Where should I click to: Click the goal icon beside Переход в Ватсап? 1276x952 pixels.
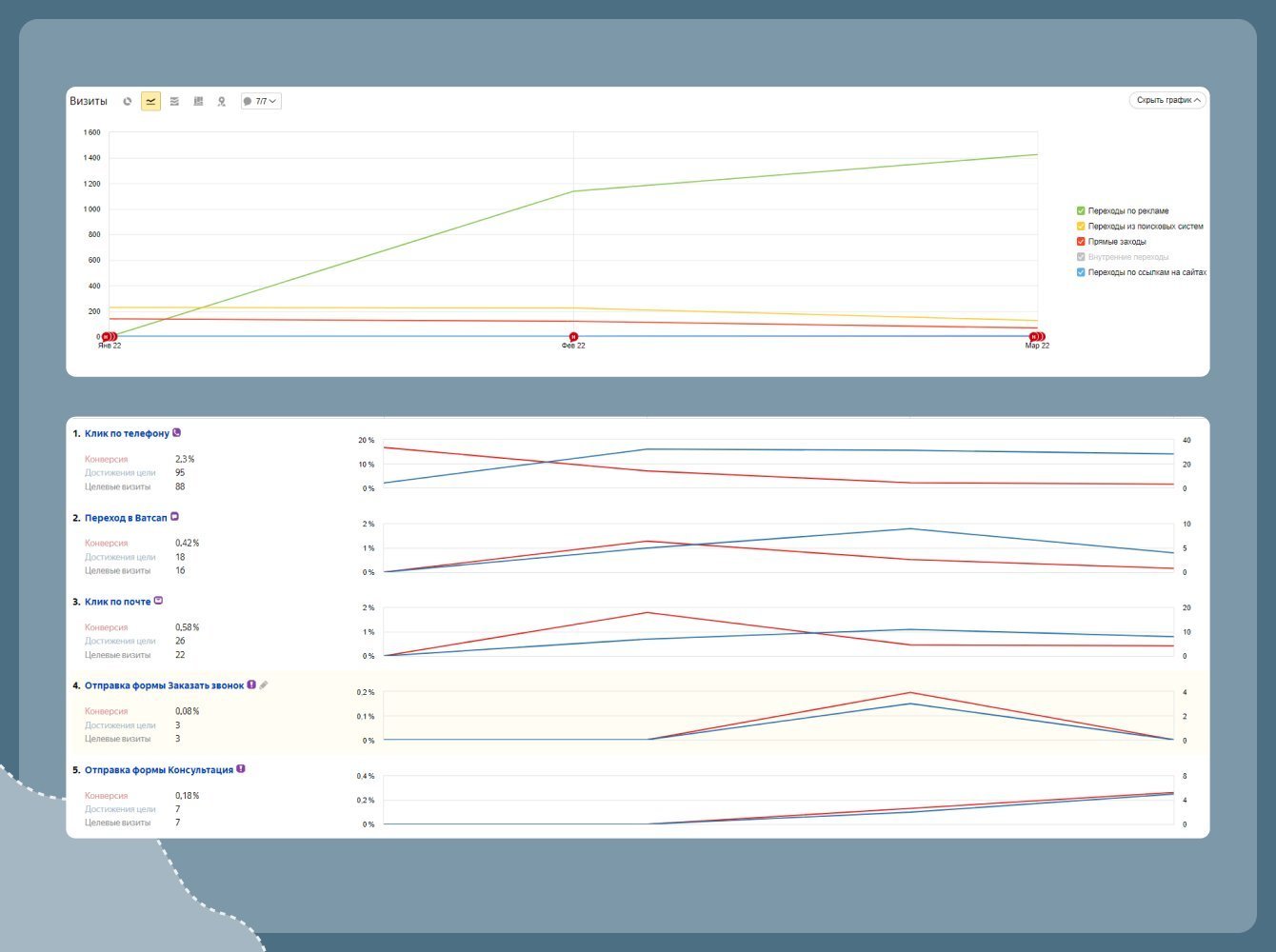coord(174,517)
